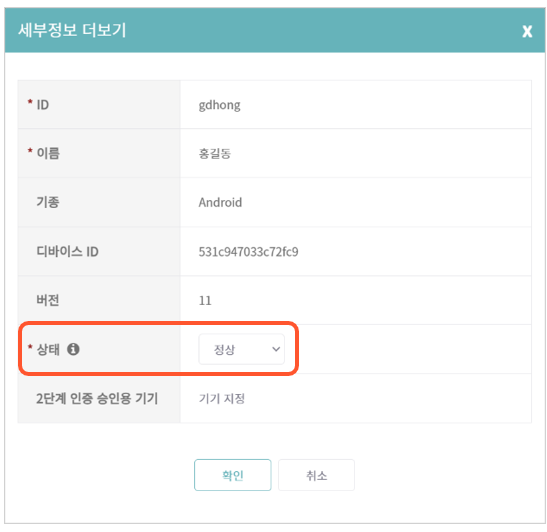
Task: Click the 세부정보 더보기 dialog title
Action: [x=72, y=30]
